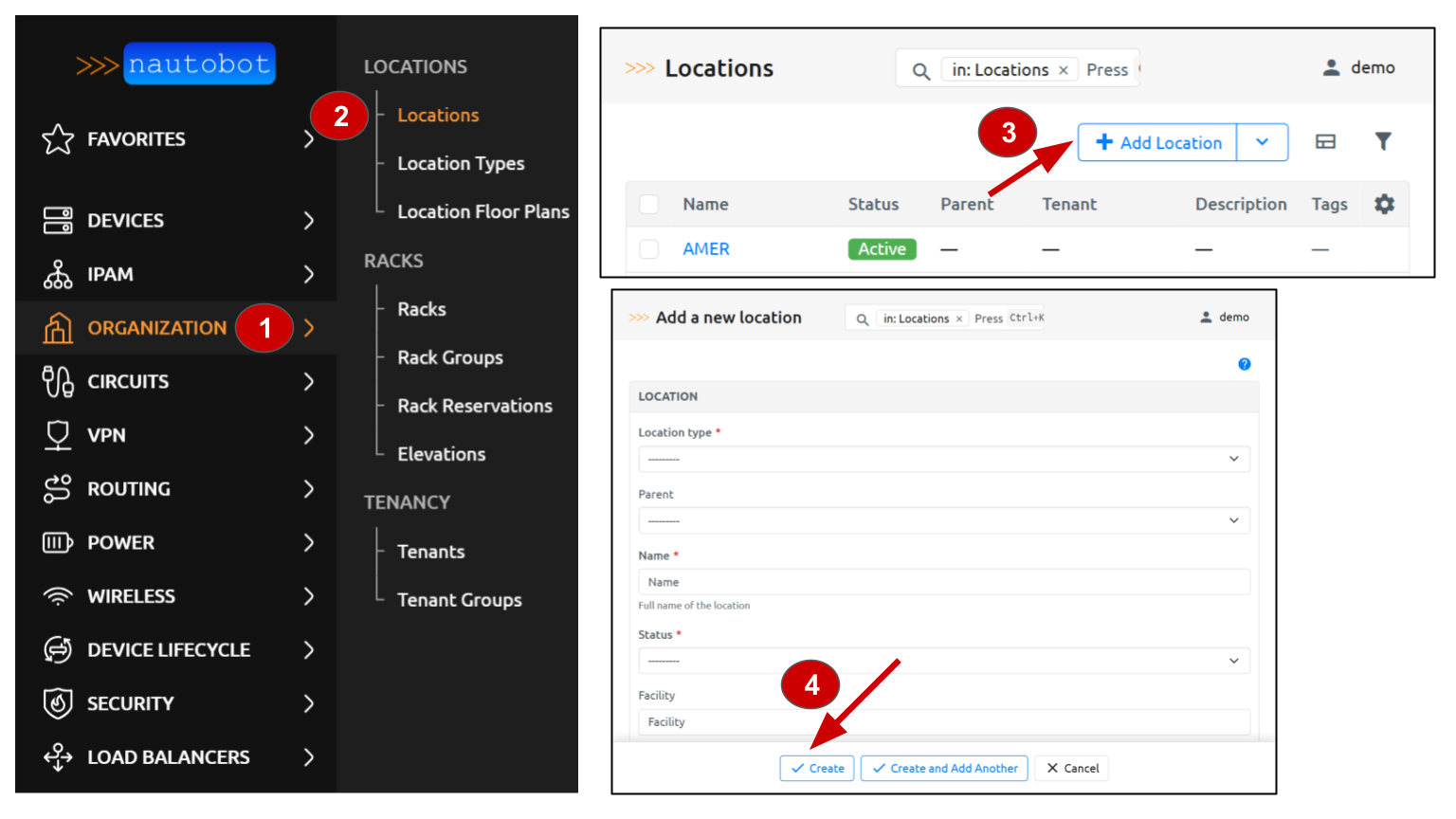Click into the Name input field
Viewport: 1456px width, 819px height.
pos(943,582)
